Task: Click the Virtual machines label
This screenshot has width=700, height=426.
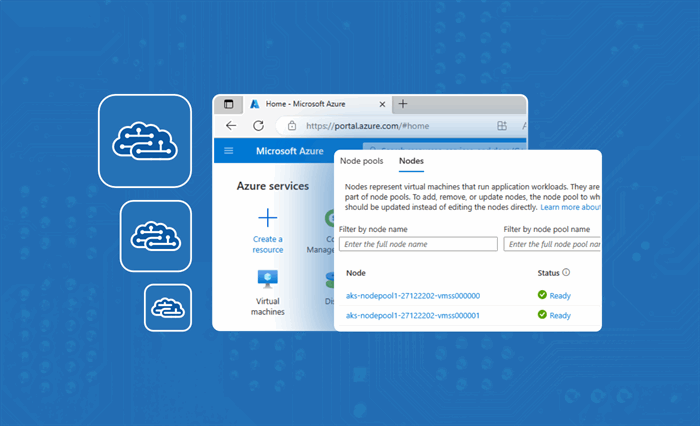Action: (x=268, y=306)
